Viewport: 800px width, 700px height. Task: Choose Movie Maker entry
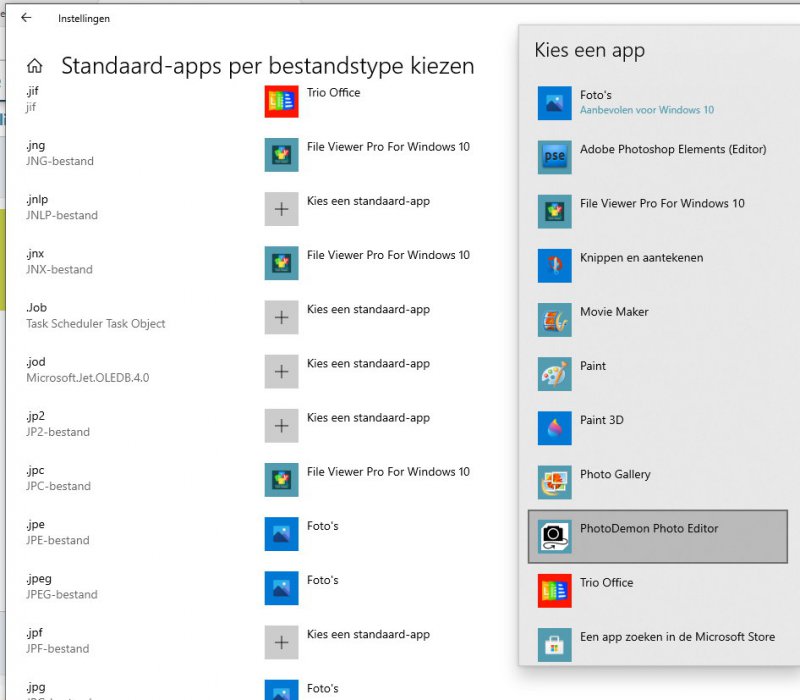[x=658, y=320]
